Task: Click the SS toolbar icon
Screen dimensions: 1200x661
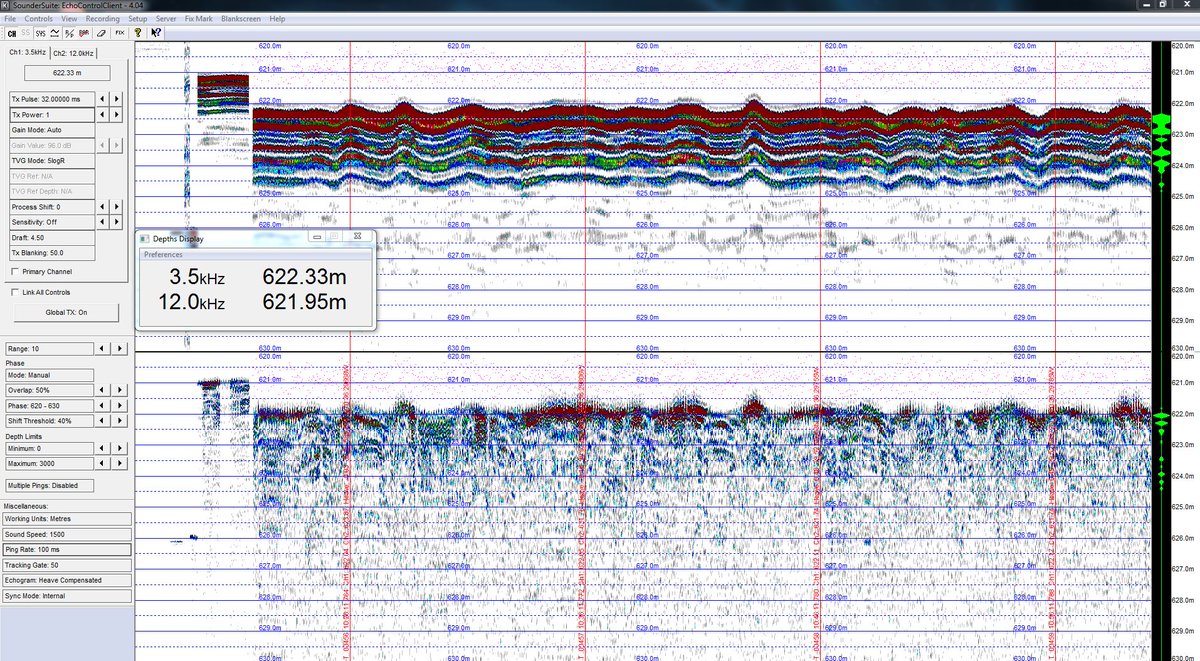Action: [x=26, y=32]
